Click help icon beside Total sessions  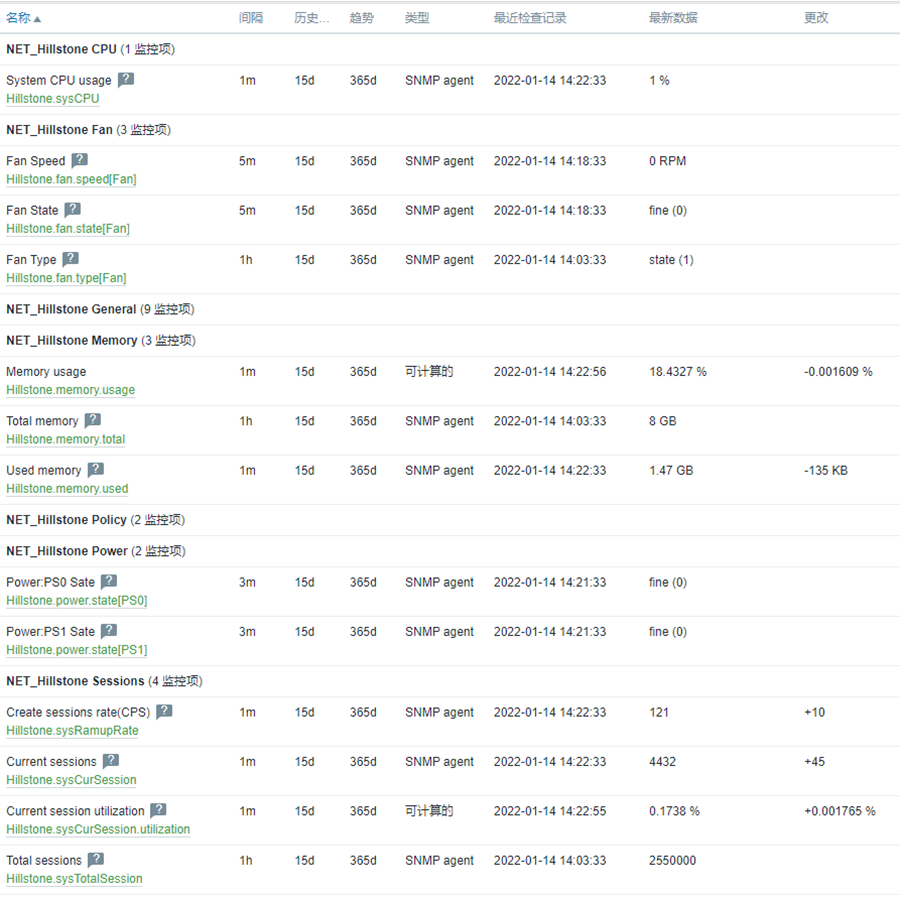click(96, 860)
